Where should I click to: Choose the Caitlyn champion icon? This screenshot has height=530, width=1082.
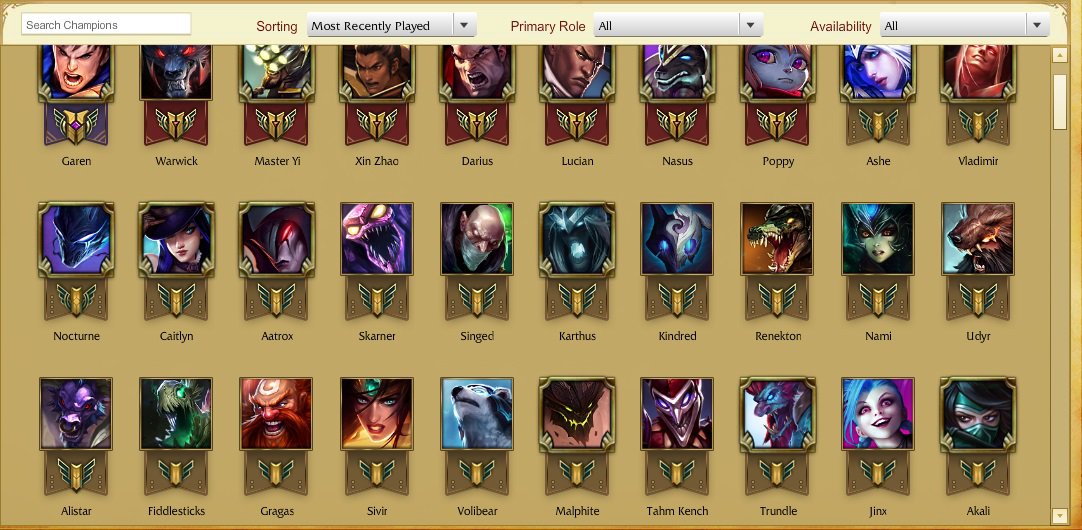176,238
